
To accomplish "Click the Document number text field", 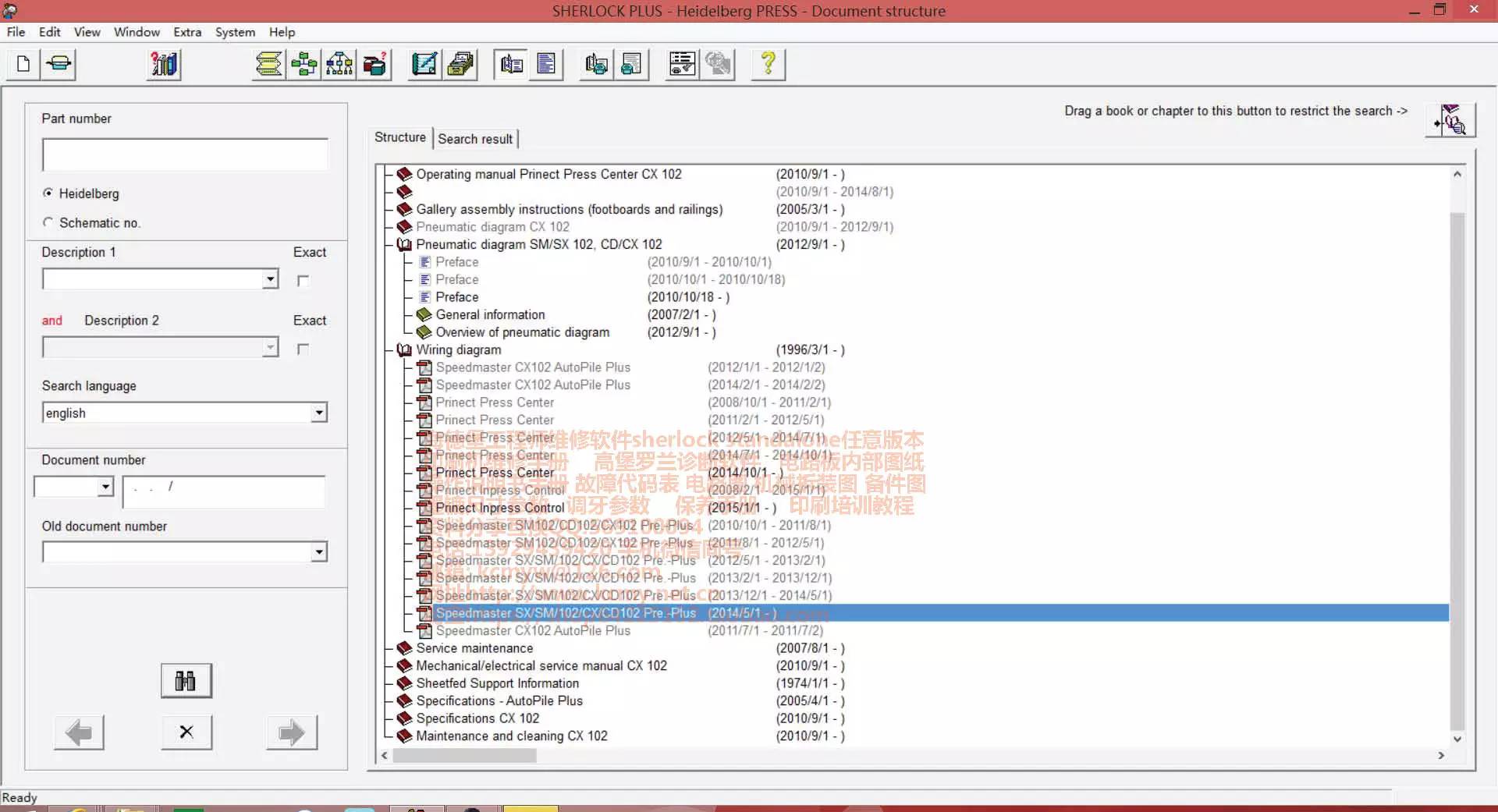I will pyautogui.click(x=223, y=491).
